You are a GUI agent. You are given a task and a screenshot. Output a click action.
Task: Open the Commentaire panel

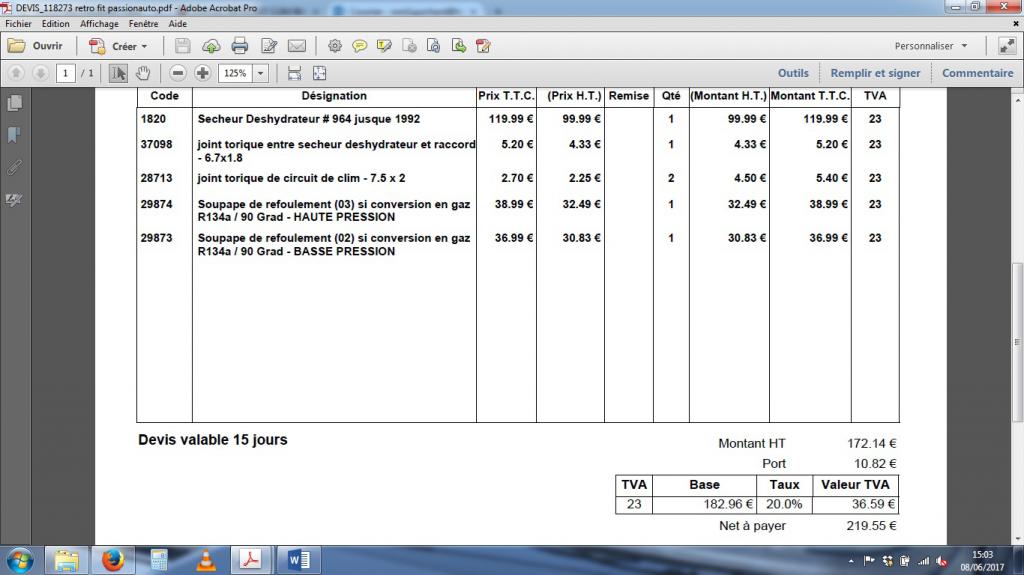978,73
